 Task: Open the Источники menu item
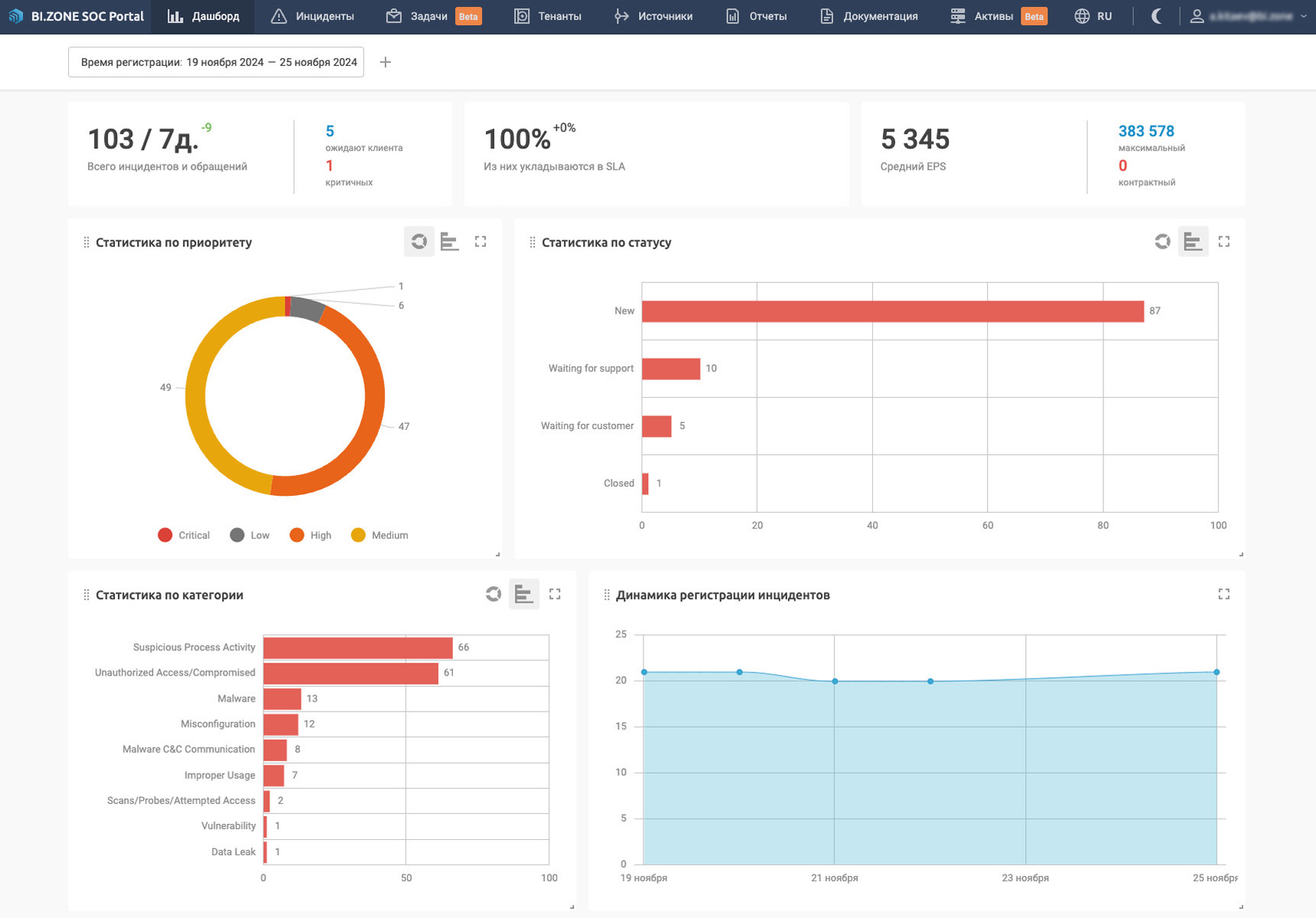[653, 16]
